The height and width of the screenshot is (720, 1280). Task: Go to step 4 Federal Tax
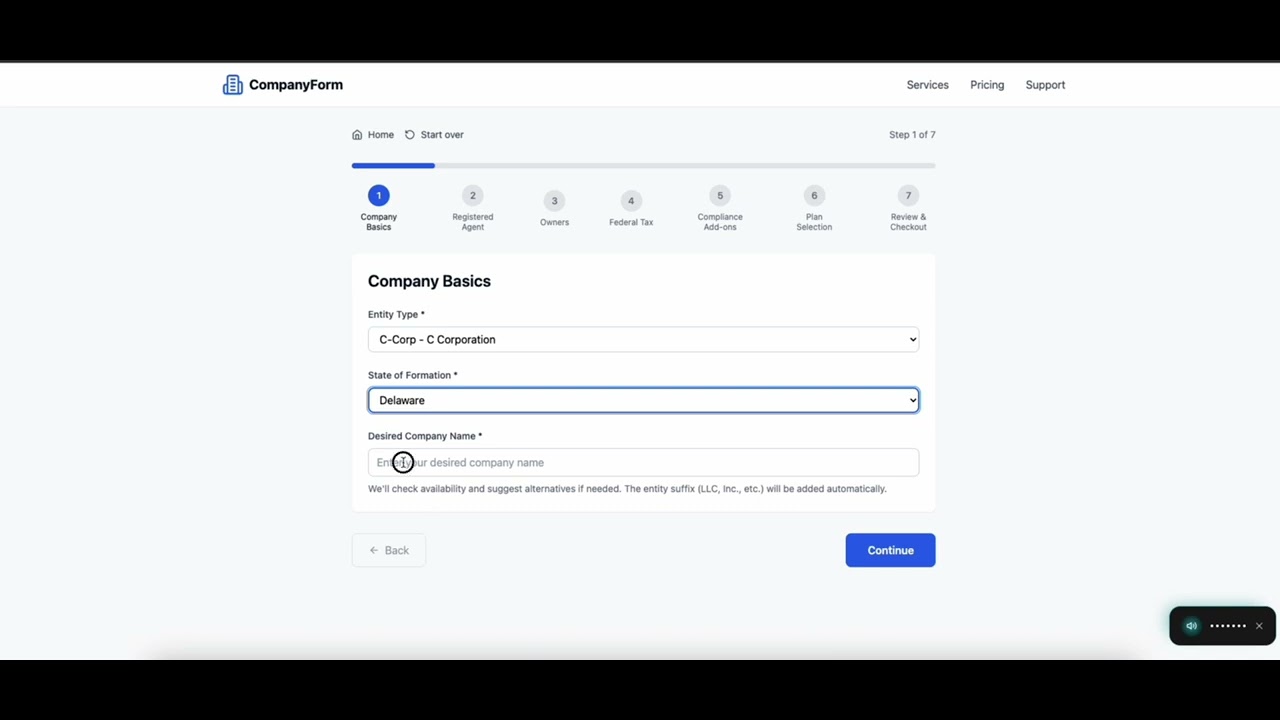pos(631,201)
